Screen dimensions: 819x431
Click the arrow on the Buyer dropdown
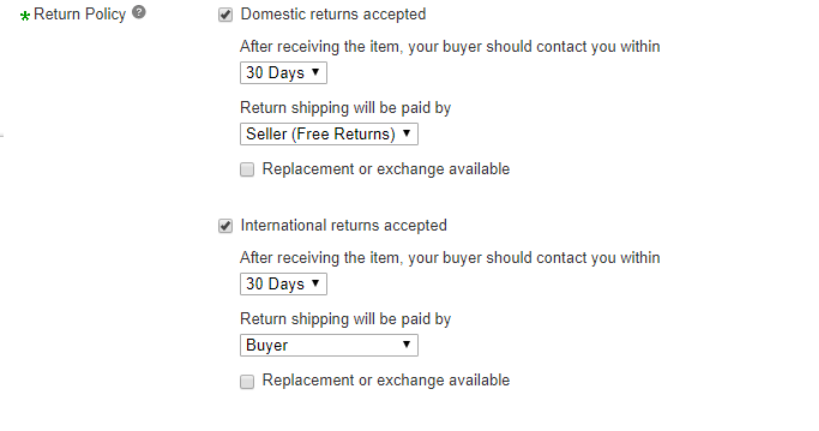click(x=406, y=345)
